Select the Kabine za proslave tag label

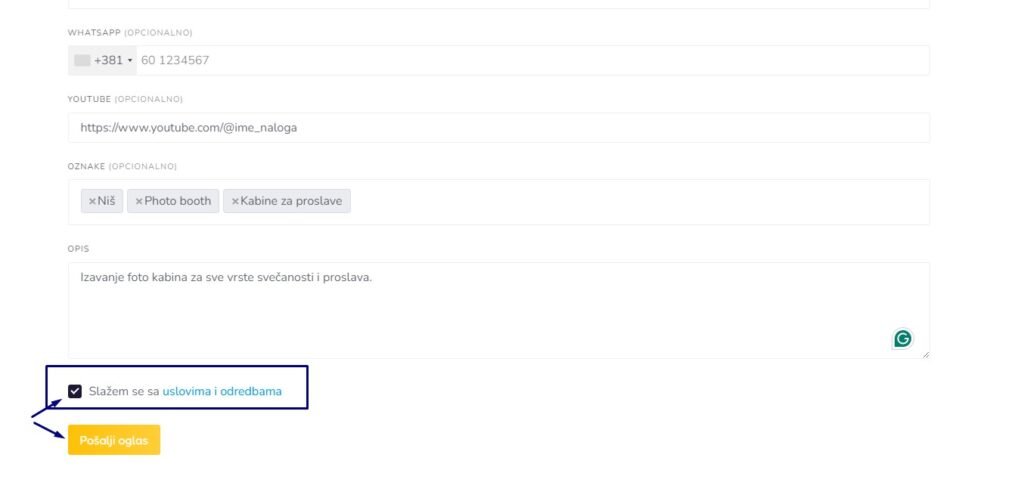coord(291,201)
